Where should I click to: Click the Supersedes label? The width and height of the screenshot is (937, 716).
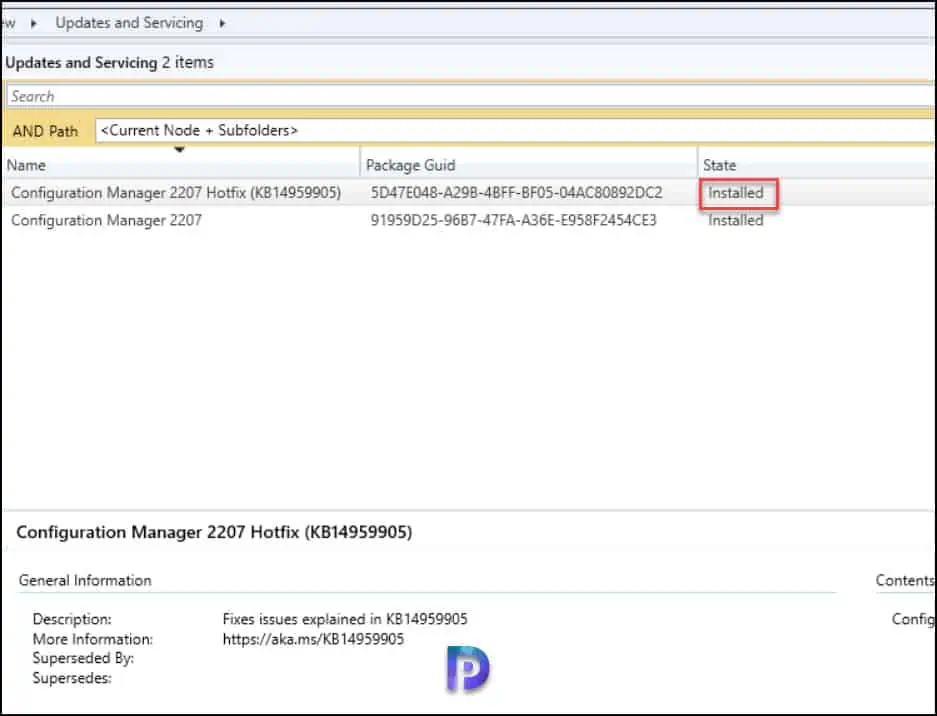[x=72, y=678]
